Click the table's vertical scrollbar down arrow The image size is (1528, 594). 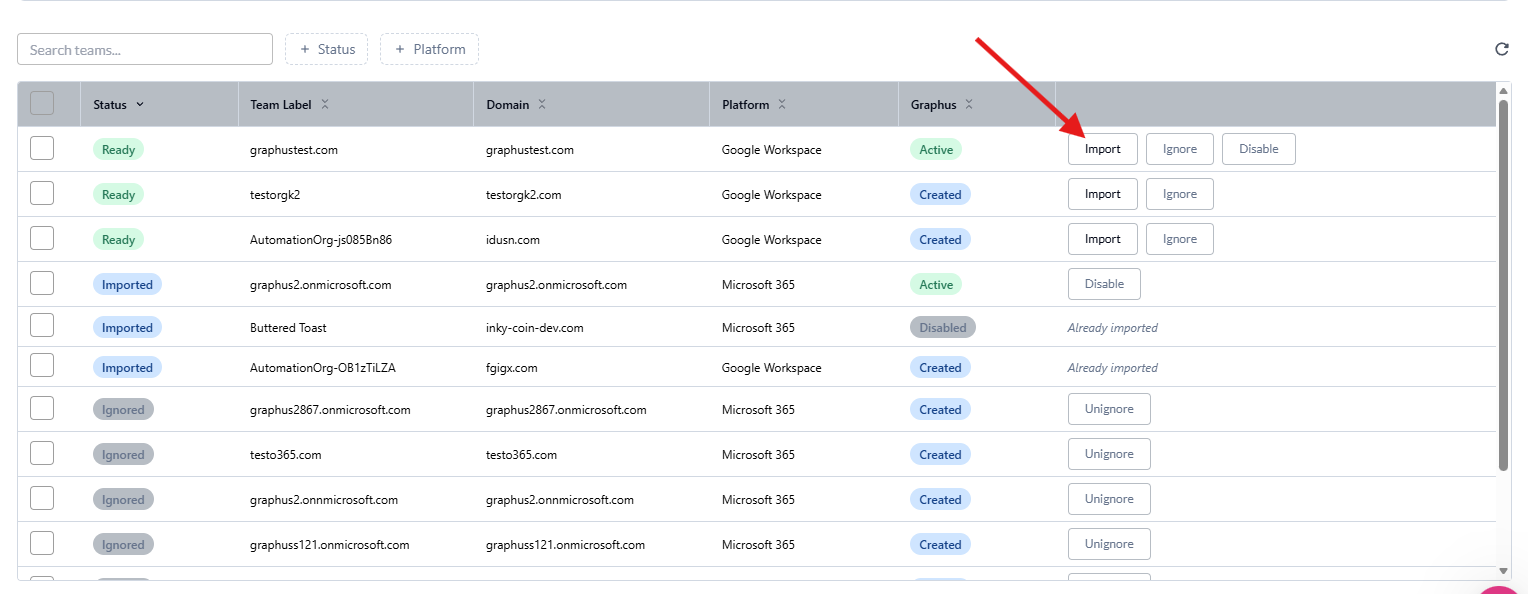[1503, 571]
